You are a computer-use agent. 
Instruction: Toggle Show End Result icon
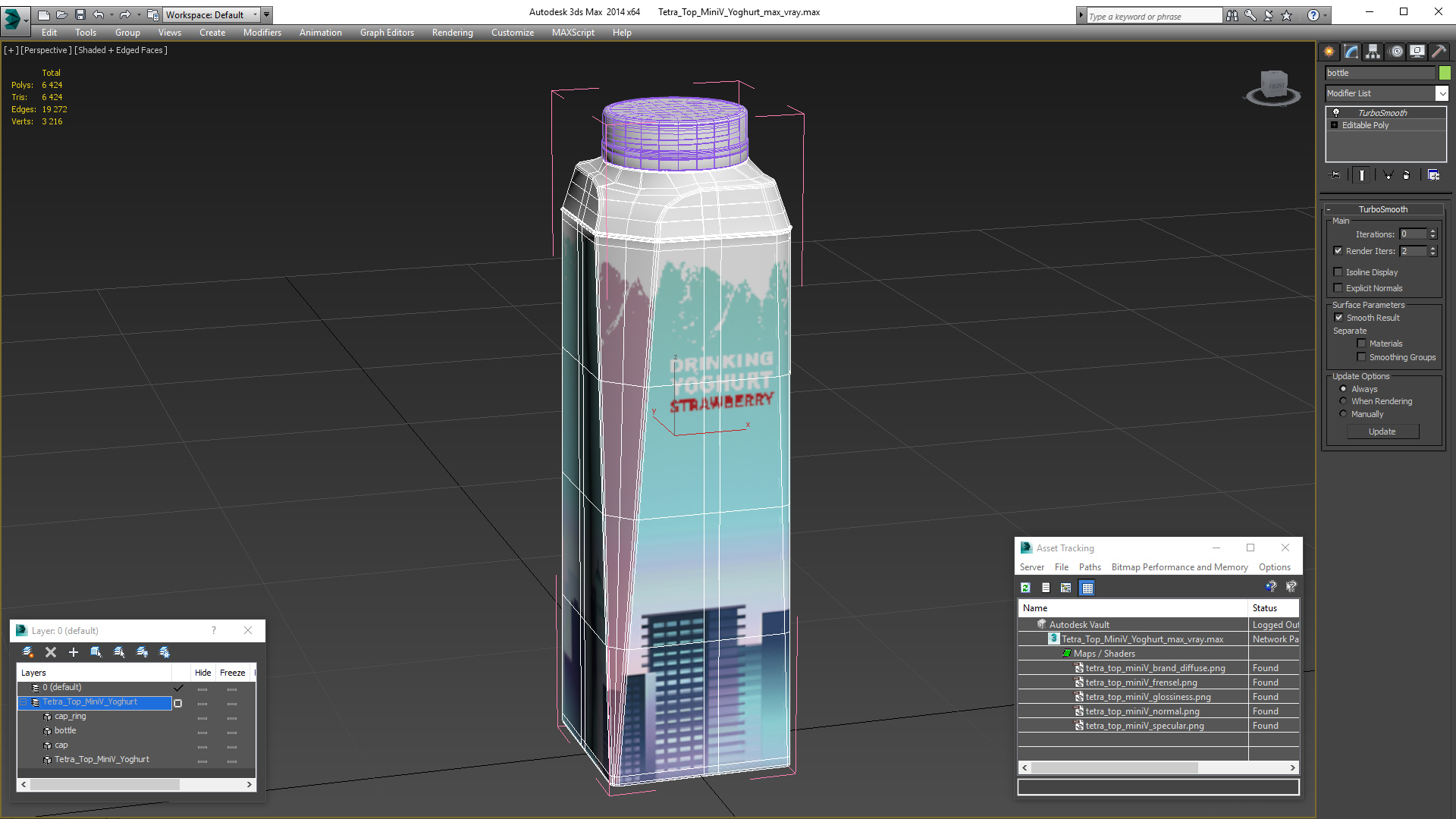tap(1362, 175)
